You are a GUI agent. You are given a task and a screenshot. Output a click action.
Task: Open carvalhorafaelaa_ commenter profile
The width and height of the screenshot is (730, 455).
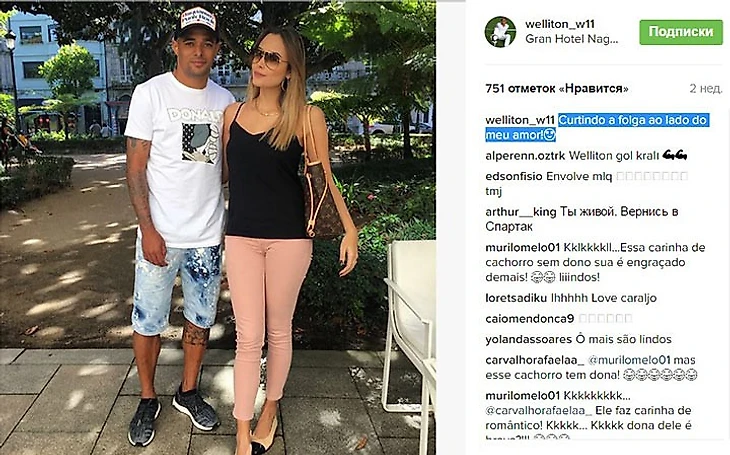(534, 360)
